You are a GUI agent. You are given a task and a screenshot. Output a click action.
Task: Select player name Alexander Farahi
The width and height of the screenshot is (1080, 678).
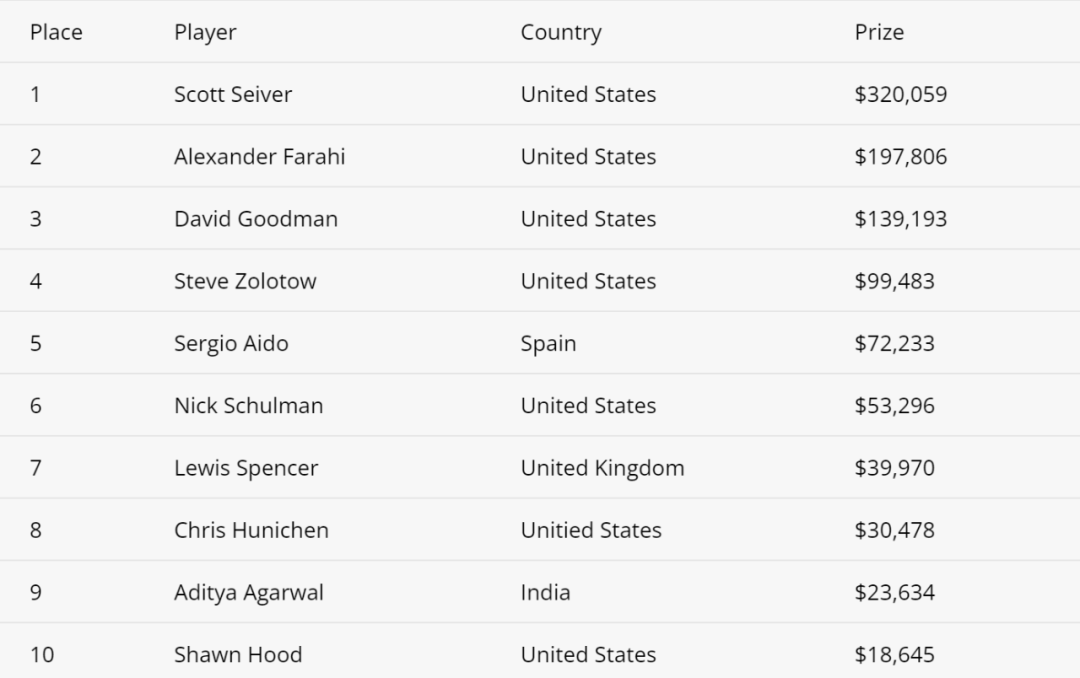pyautogui.click(x=260, y=156)
